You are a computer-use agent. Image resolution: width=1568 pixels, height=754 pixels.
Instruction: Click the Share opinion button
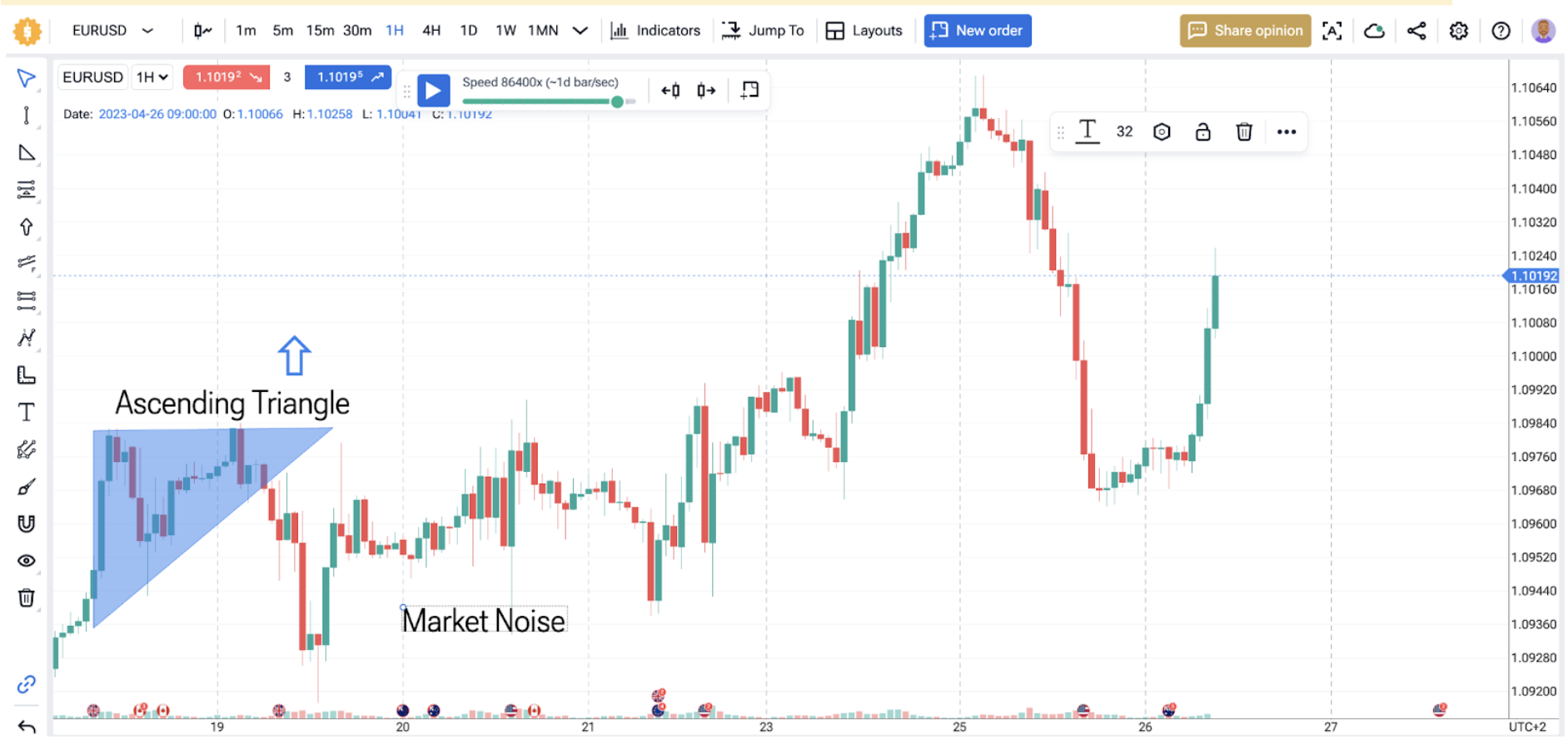[x=1244, y=30]
